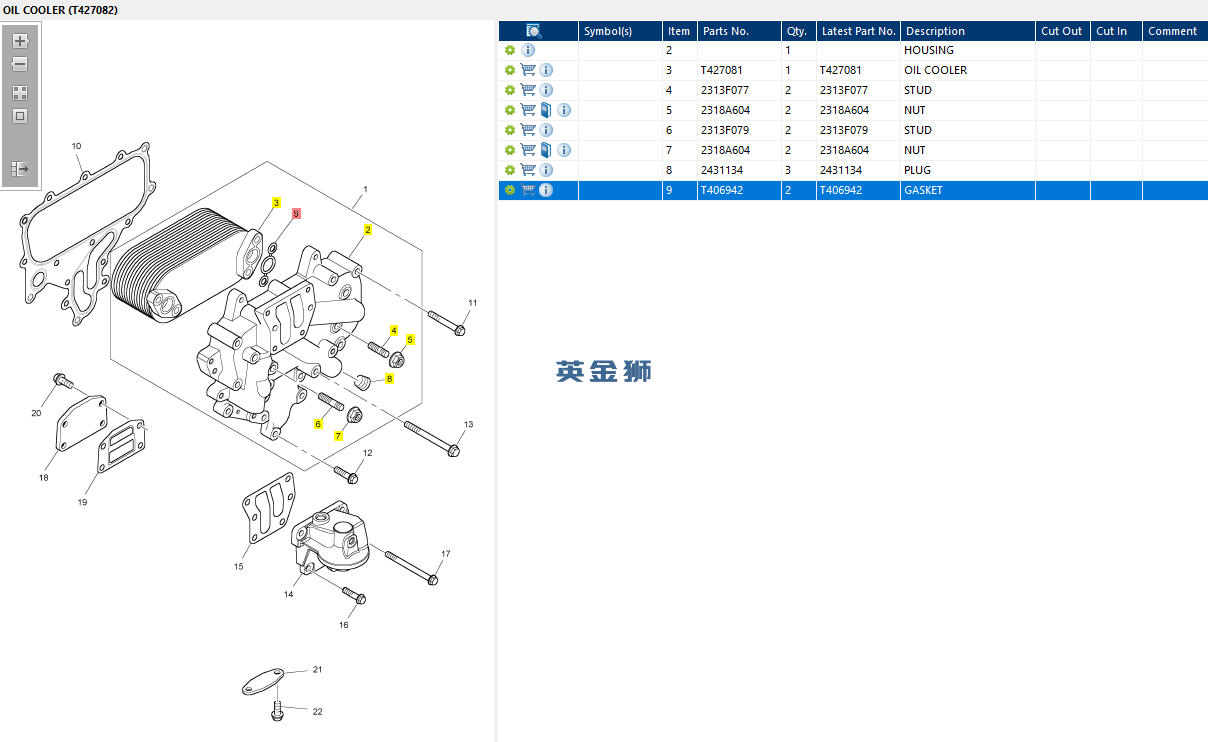The width and height of the screenshot is (1208, 742).
Task: Click the OIL COOLER (T427082) title
Action: (x=60, y=9)
